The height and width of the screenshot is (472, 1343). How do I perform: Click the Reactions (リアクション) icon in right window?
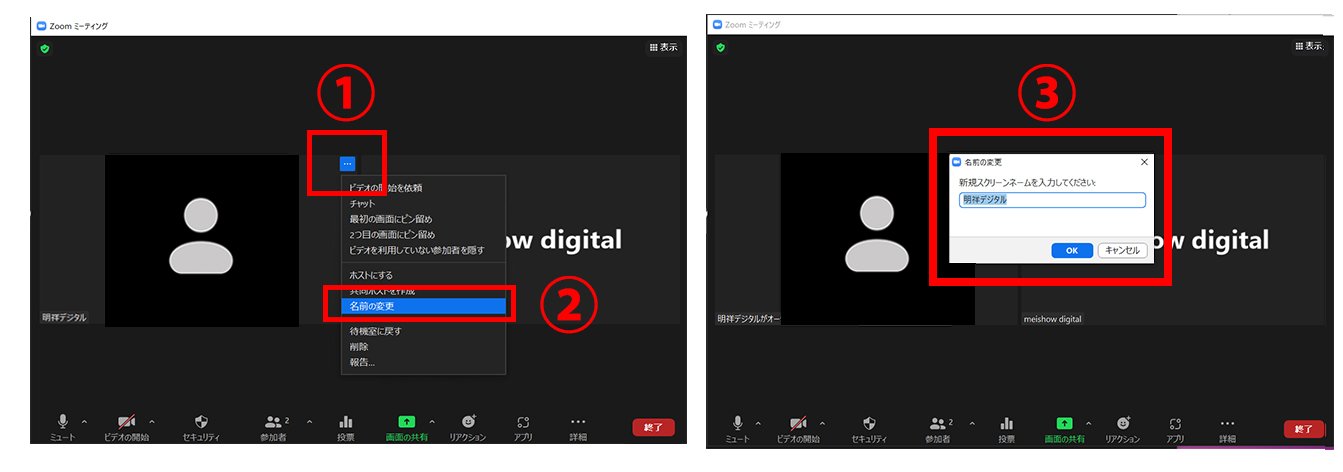coord(1122,423)
